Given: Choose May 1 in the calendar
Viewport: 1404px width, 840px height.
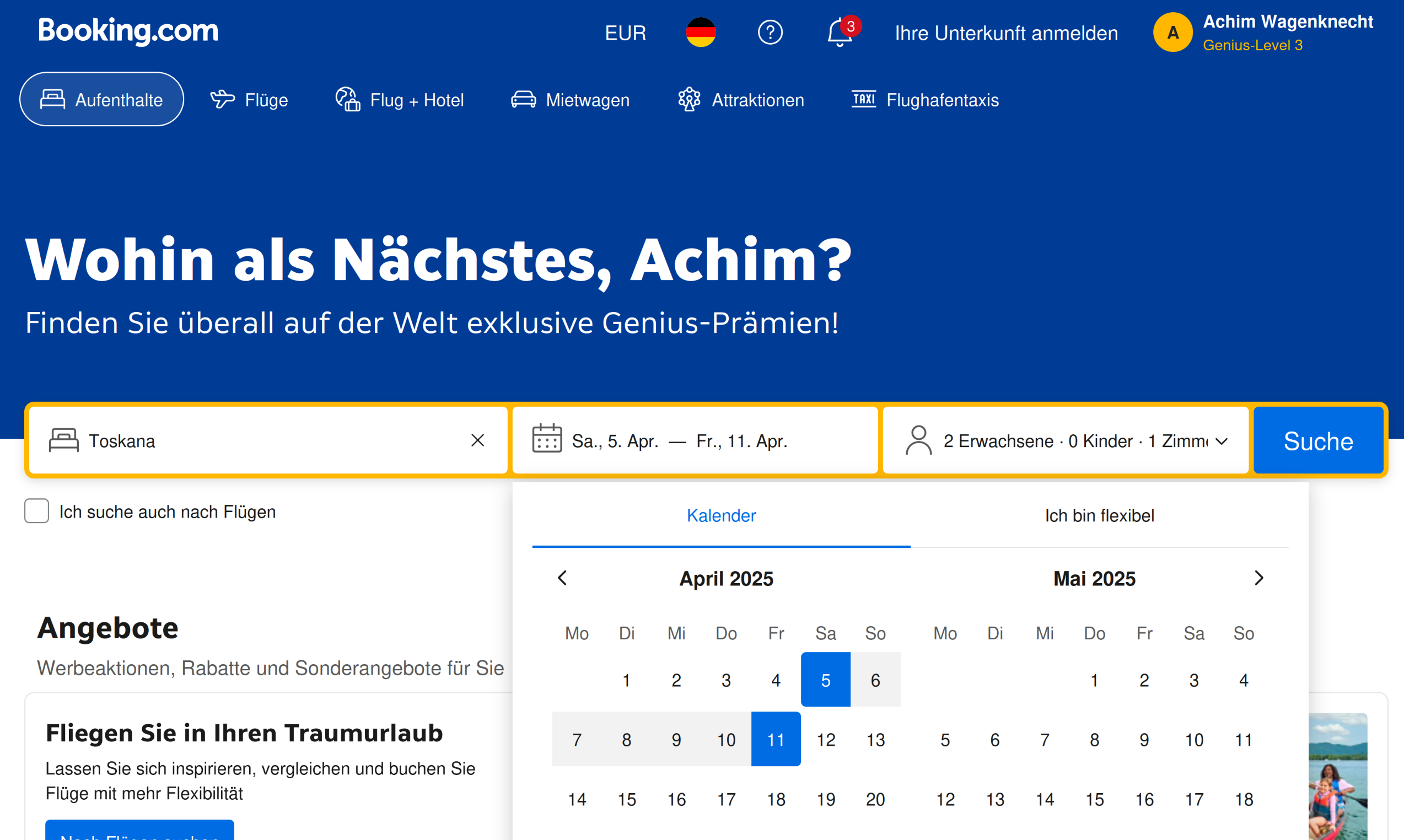Looking at the screenshot, I should point(1094,679).
